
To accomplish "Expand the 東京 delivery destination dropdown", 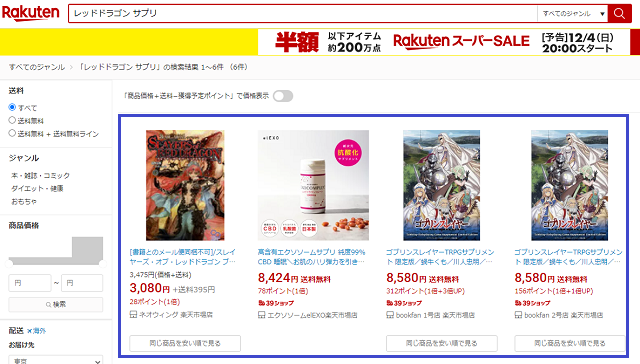I will point(56,360).
